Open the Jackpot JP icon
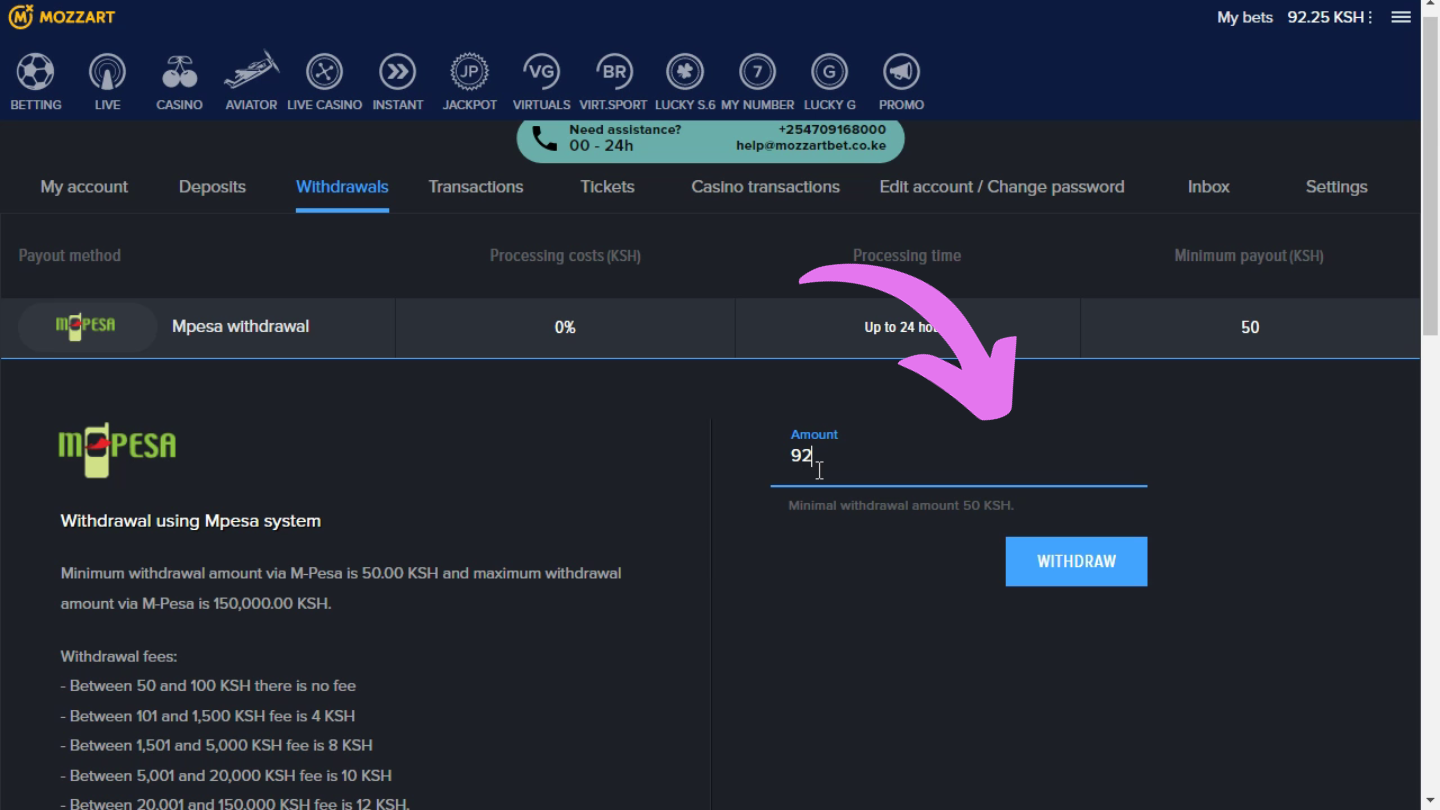The width and height of the screenshot is (1440, 810). pos(469,72)
